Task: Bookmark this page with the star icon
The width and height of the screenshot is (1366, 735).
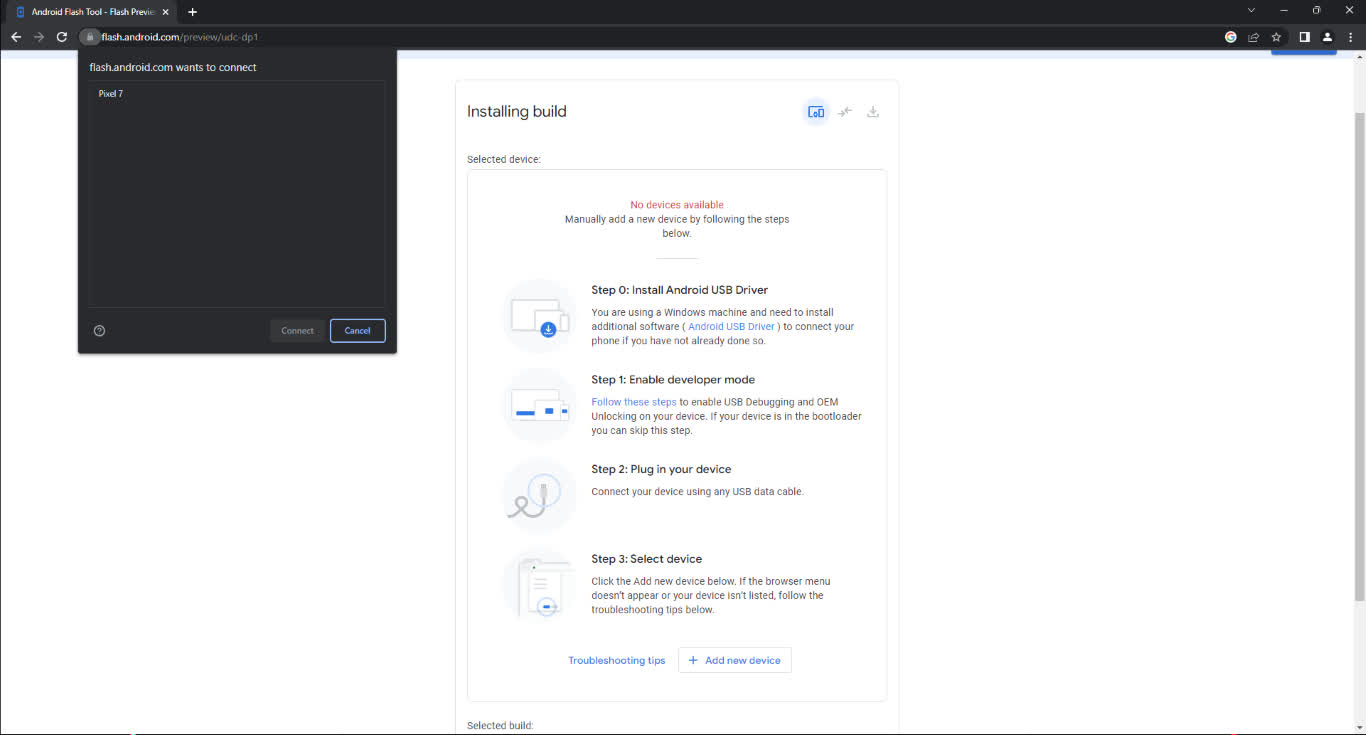Action: [x=1276, y=37]
